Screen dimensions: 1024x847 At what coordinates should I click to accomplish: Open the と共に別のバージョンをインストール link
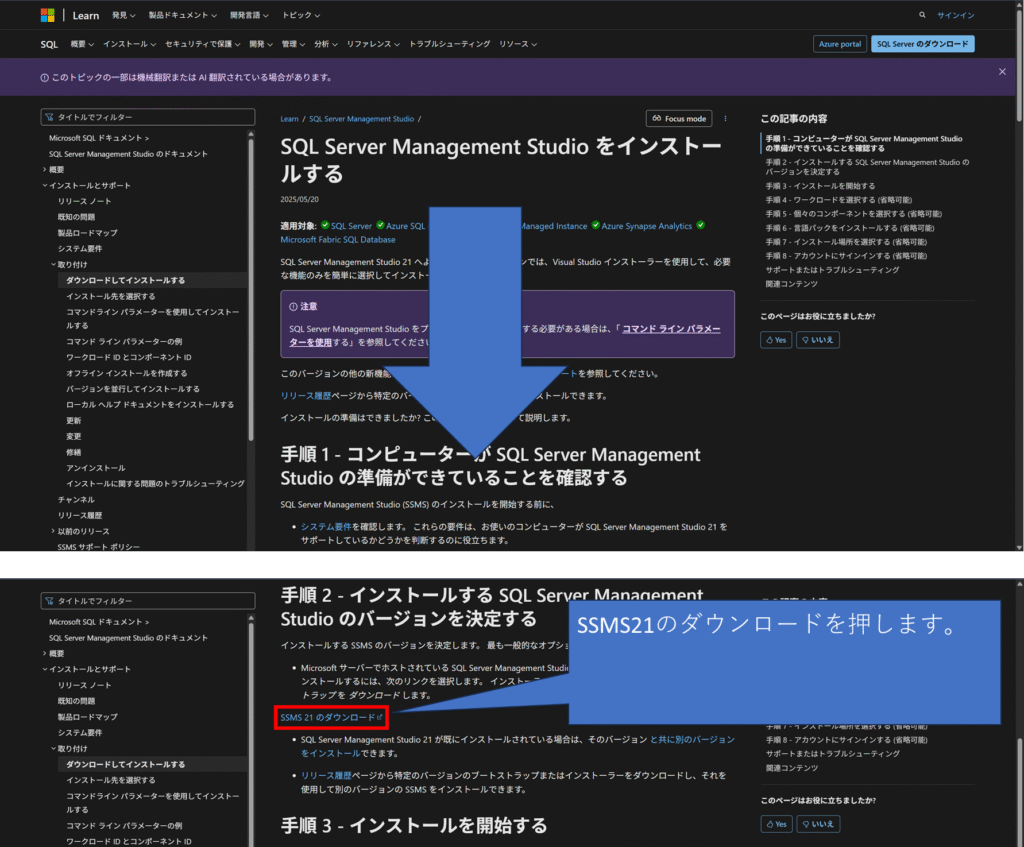[517, 746]
